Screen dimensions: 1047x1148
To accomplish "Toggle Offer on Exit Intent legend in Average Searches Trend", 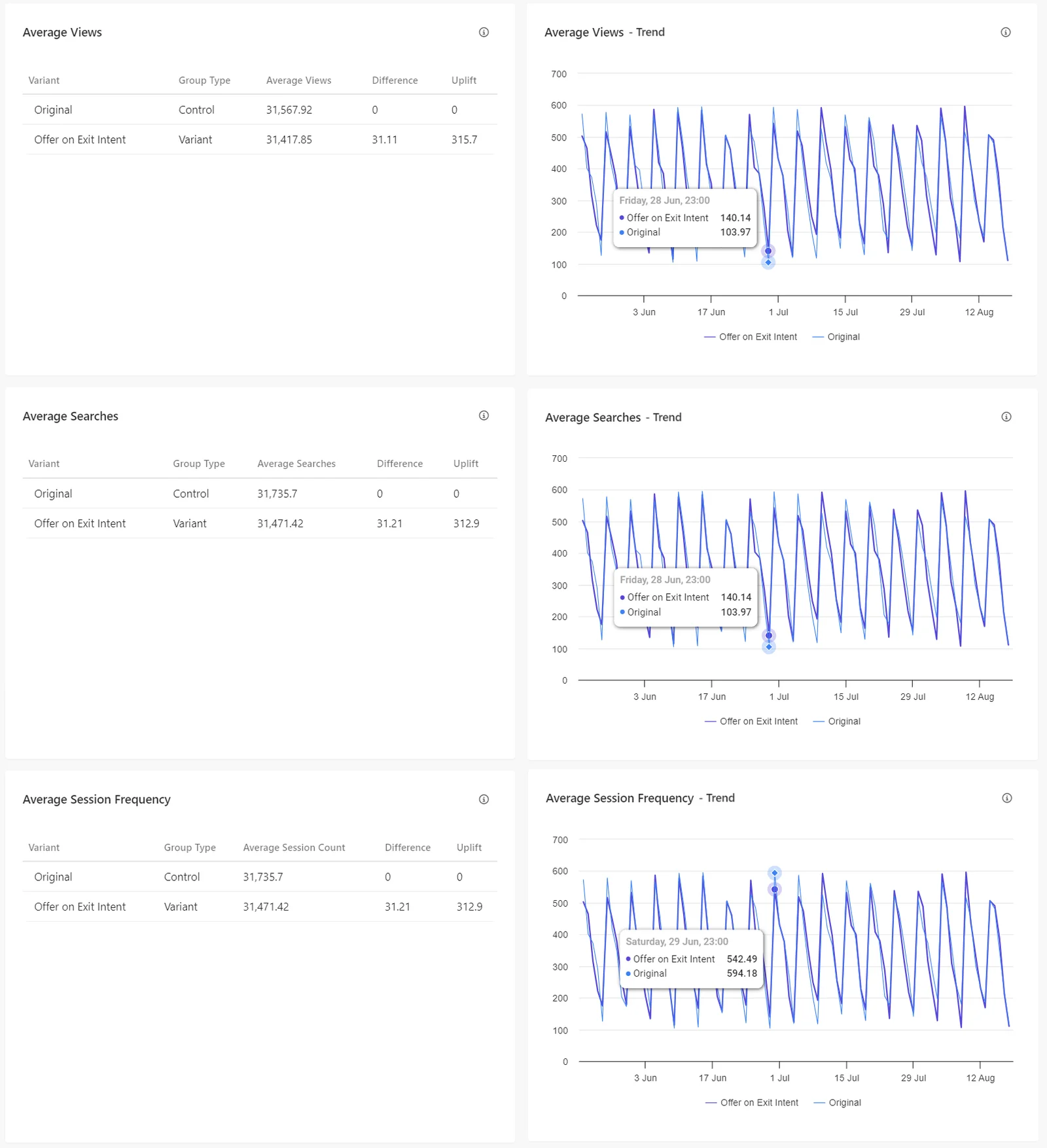I will 751,722.
